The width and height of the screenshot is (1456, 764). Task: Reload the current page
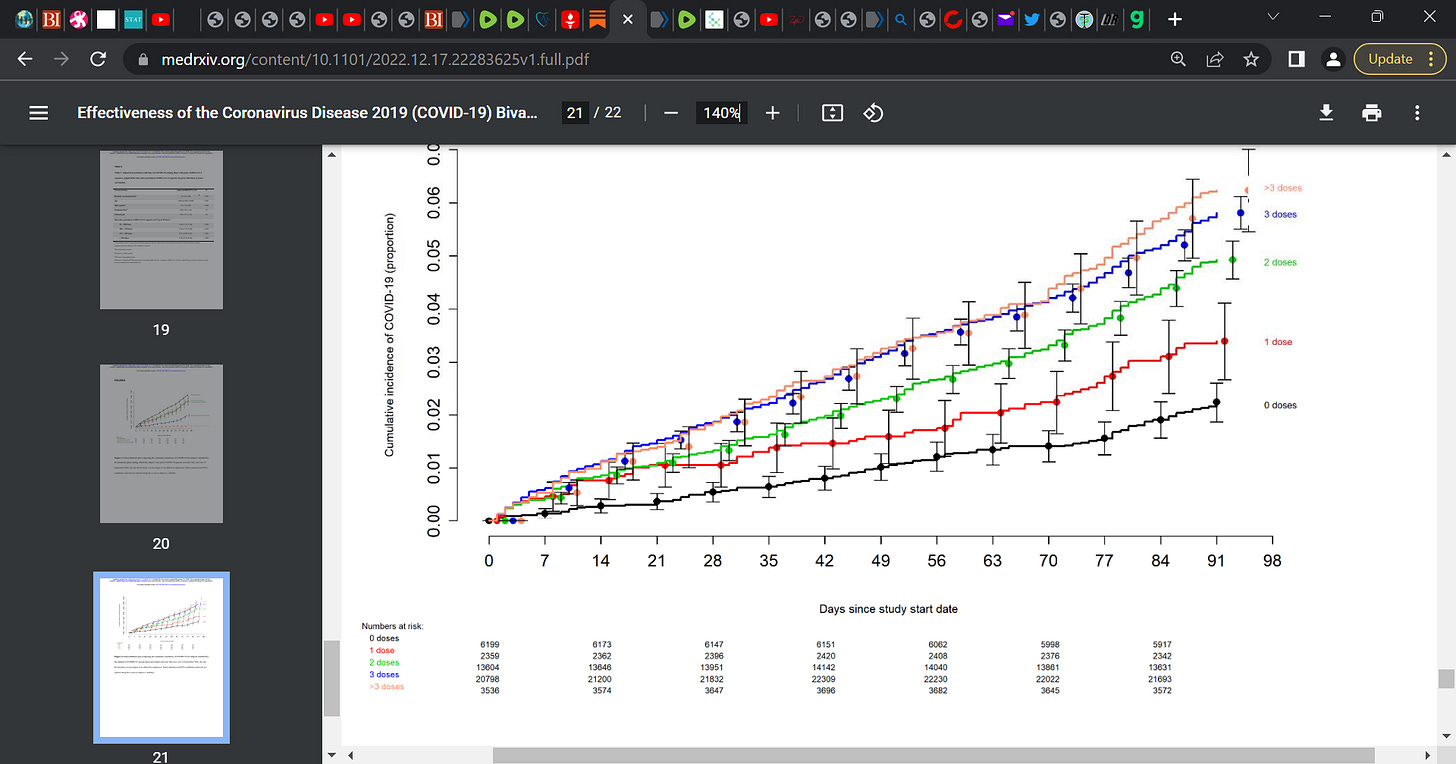coord(98,59)
